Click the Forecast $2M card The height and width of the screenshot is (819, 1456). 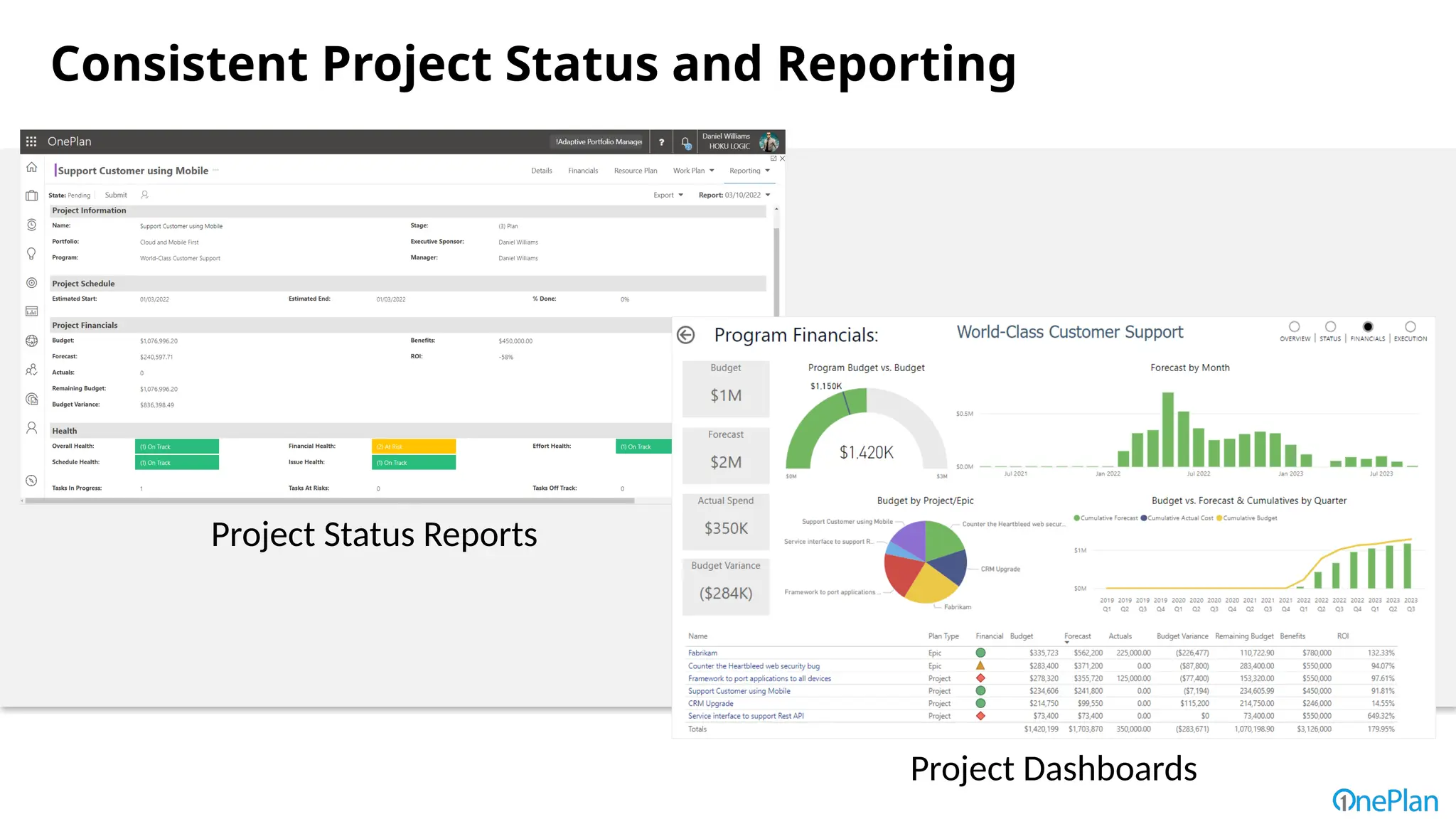tap(726, 456)
